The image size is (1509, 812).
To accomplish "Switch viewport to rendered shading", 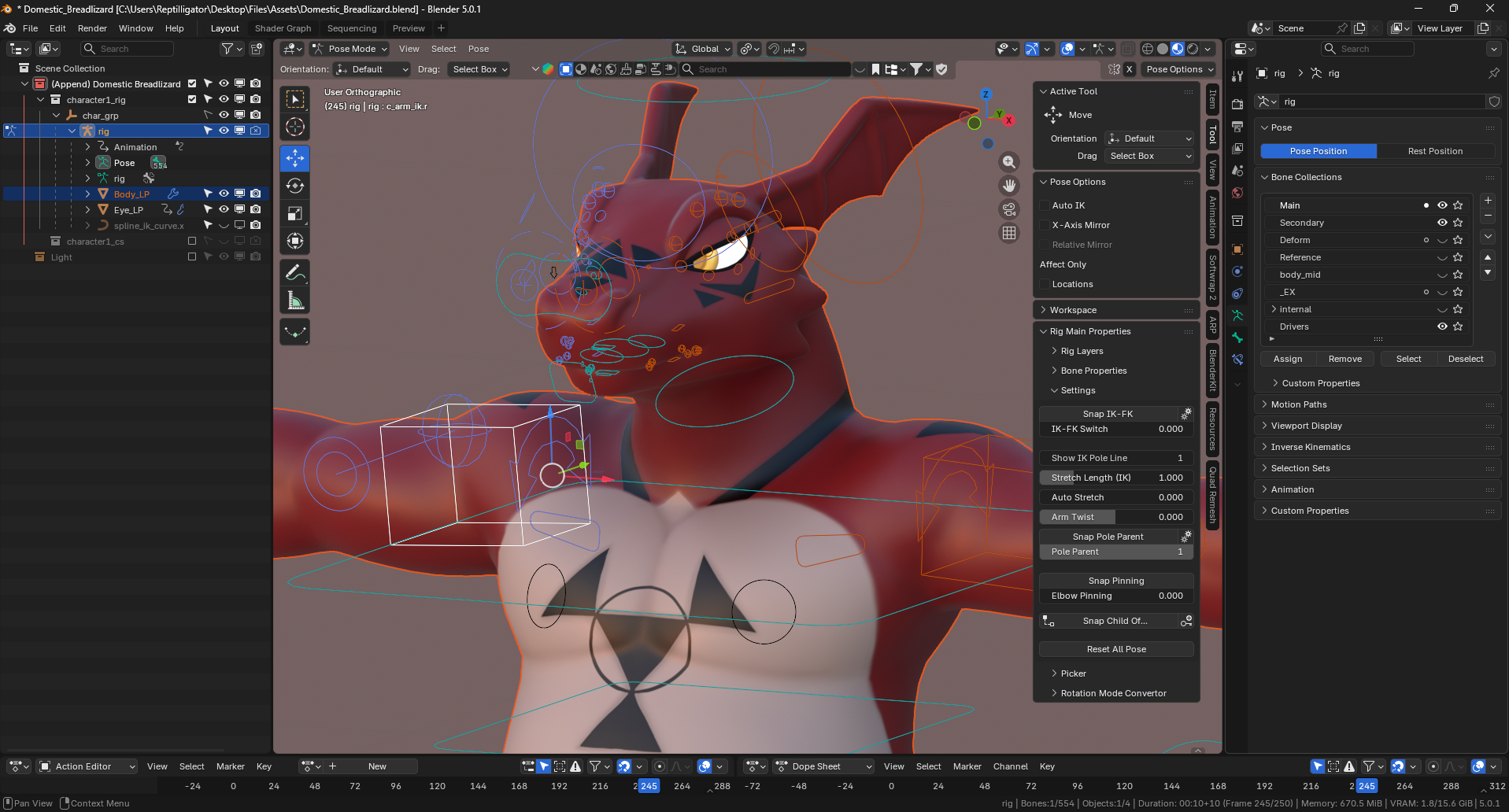I will [x=1193, y=49].
